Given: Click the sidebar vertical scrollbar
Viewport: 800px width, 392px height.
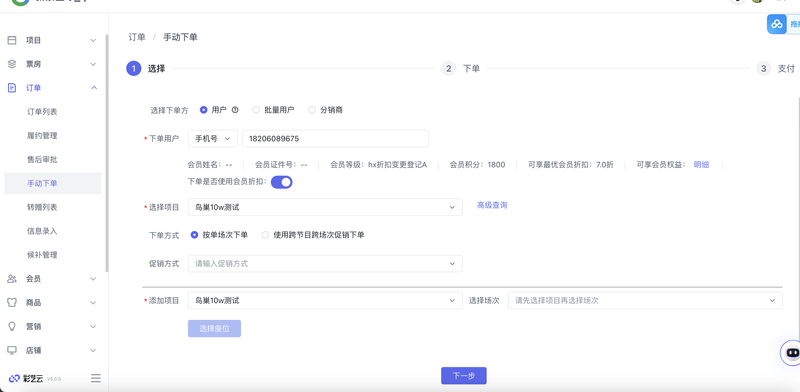Looking at the screenshot, I should point(107,153).
